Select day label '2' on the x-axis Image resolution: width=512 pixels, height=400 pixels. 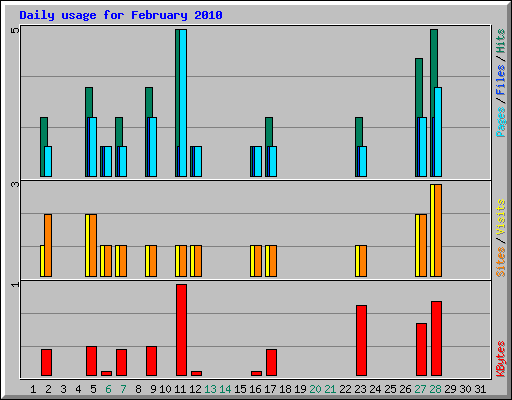(x=48, y=389)
